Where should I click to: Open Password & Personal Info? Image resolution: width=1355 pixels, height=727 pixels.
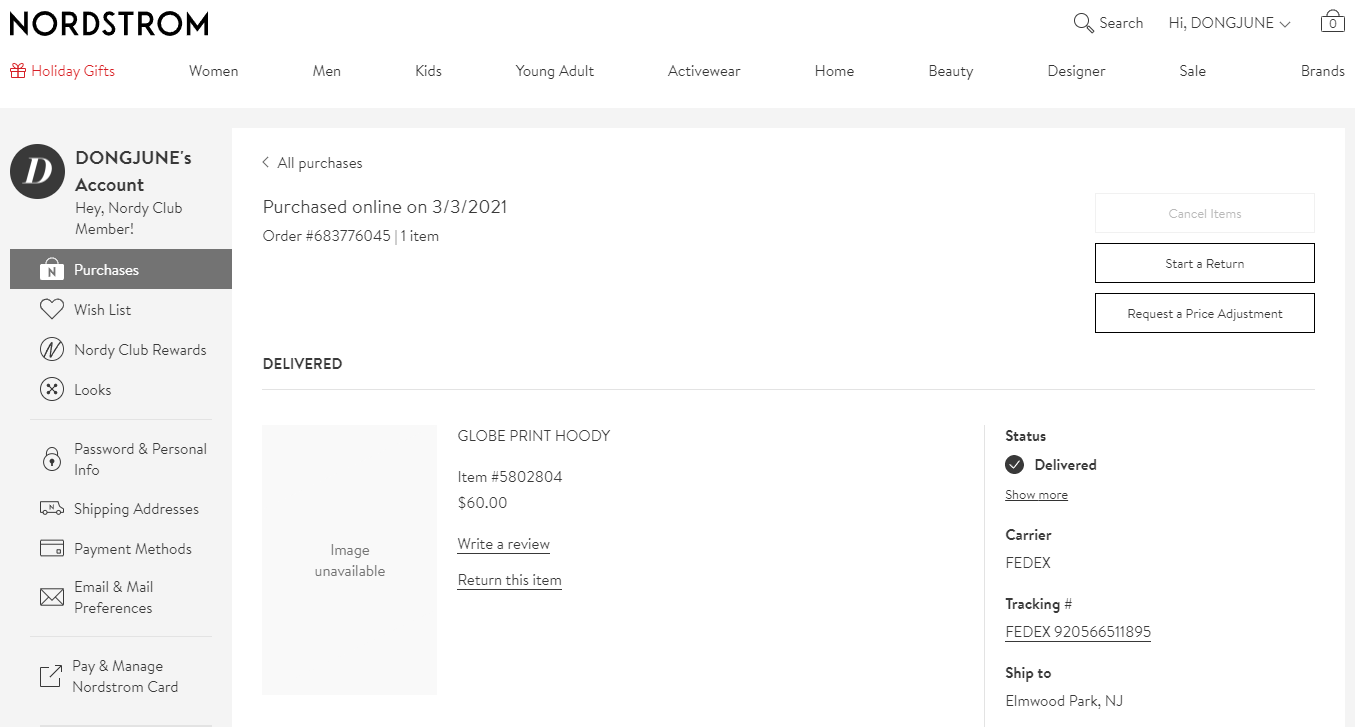(140, 459)
